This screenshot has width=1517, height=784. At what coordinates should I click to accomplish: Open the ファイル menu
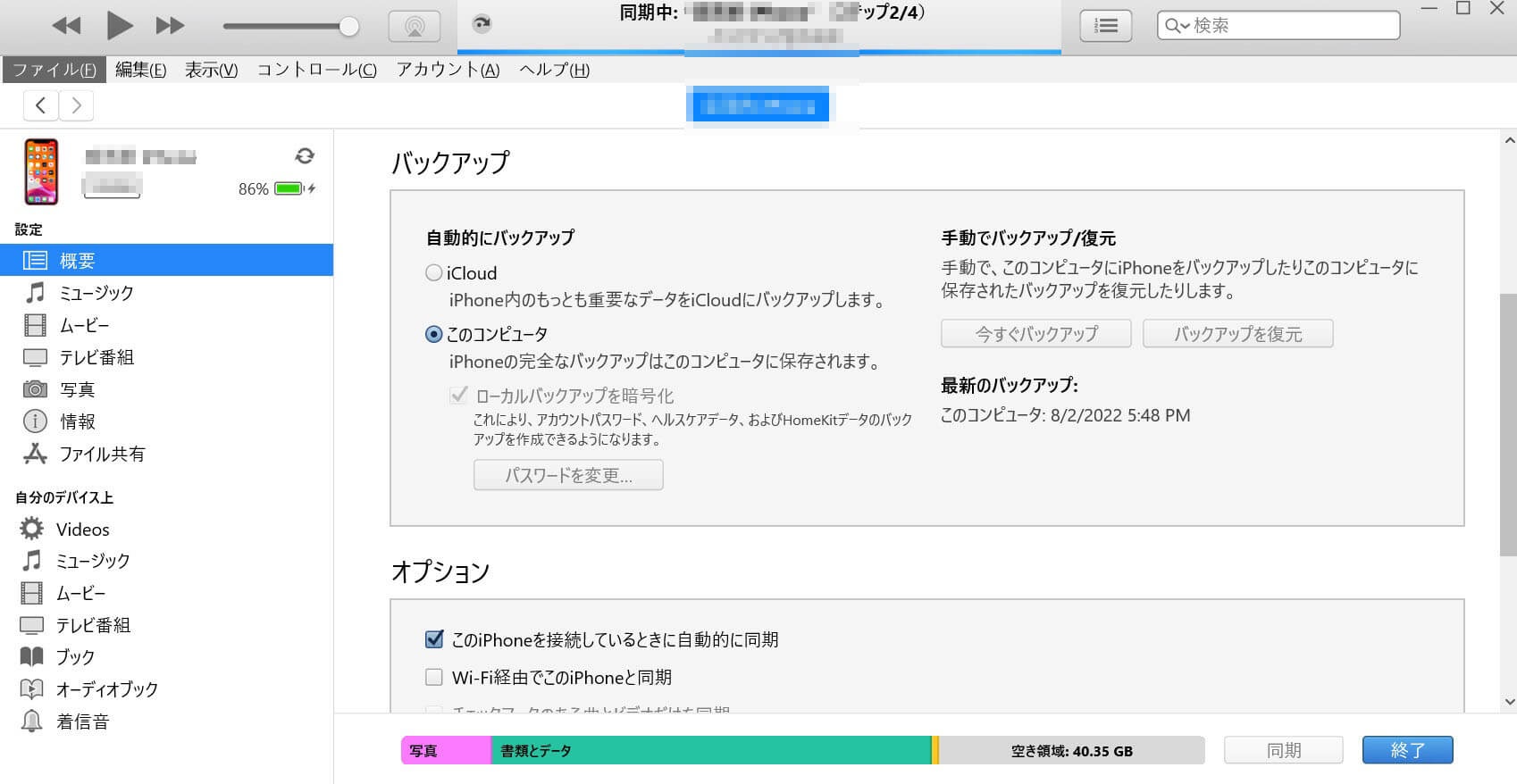pos(54,70)
